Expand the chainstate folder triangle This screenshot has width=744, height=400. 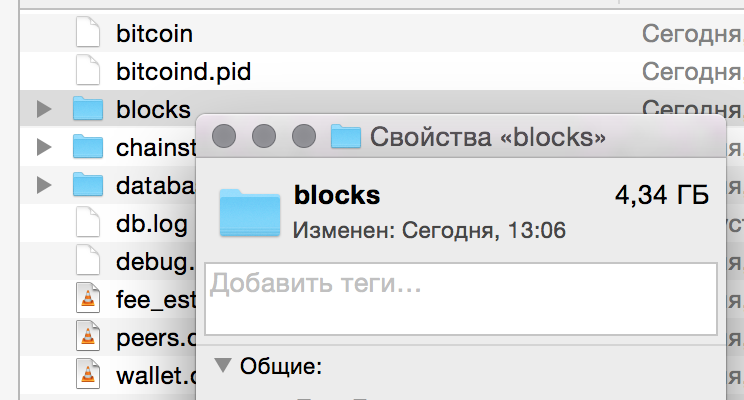44,147
